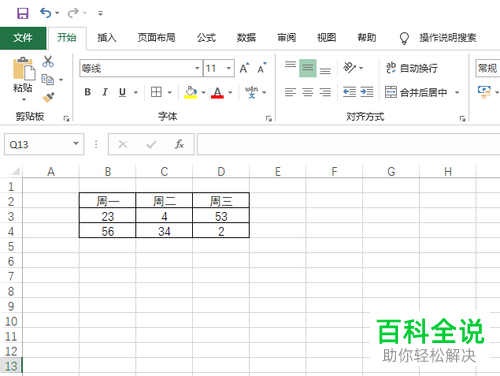Select Center horizontally icon

308,92
